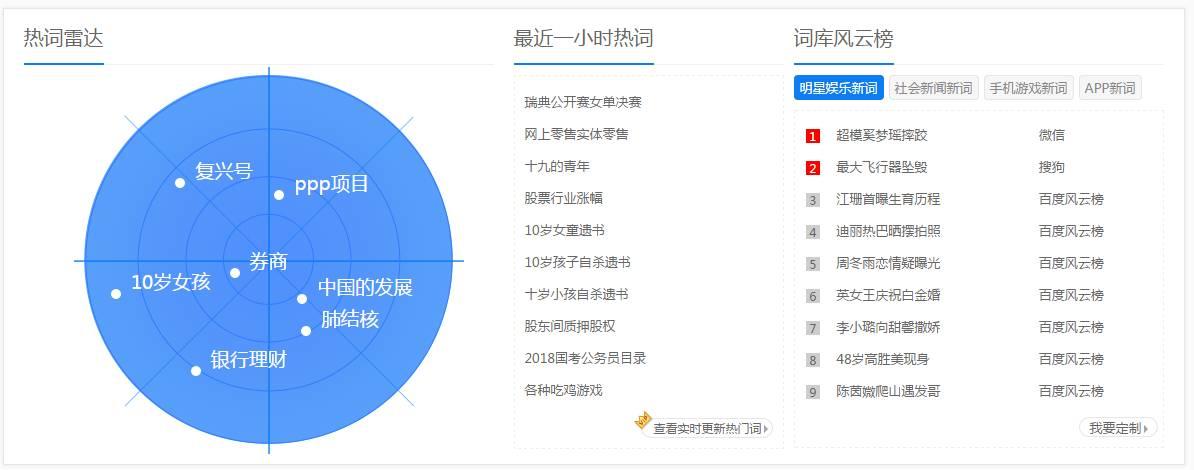
Task: Open the radar label 肺结核
Action: [350, 319]
